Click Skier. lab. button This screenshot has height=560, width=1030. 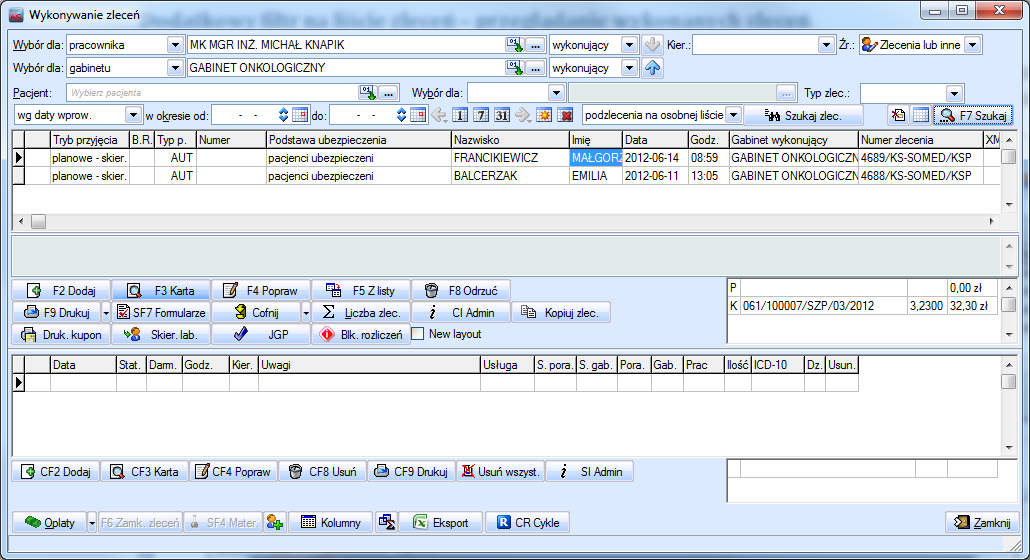(162, 334)
